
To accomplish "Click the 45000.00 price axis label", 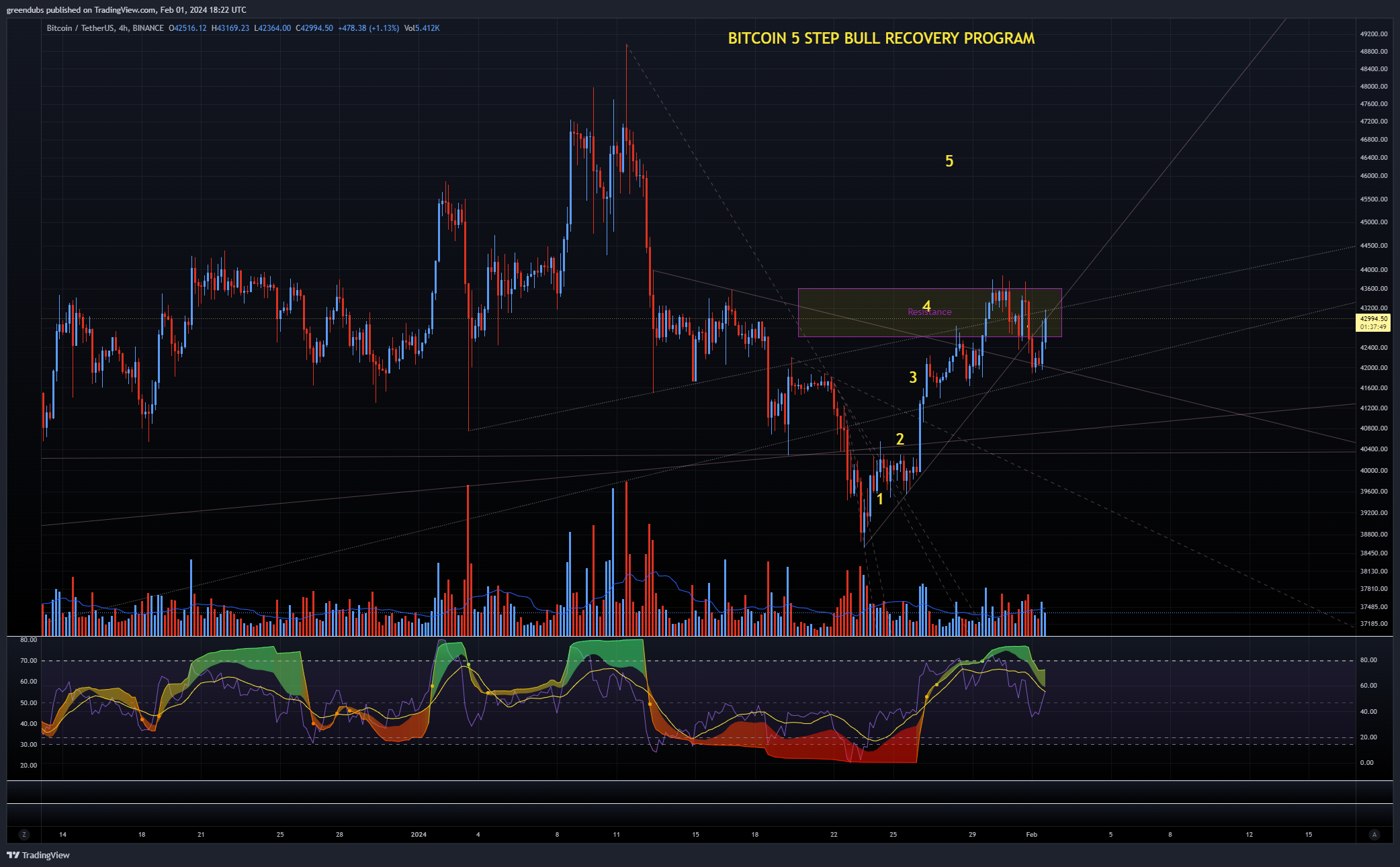I will (x=1374, y=222).
